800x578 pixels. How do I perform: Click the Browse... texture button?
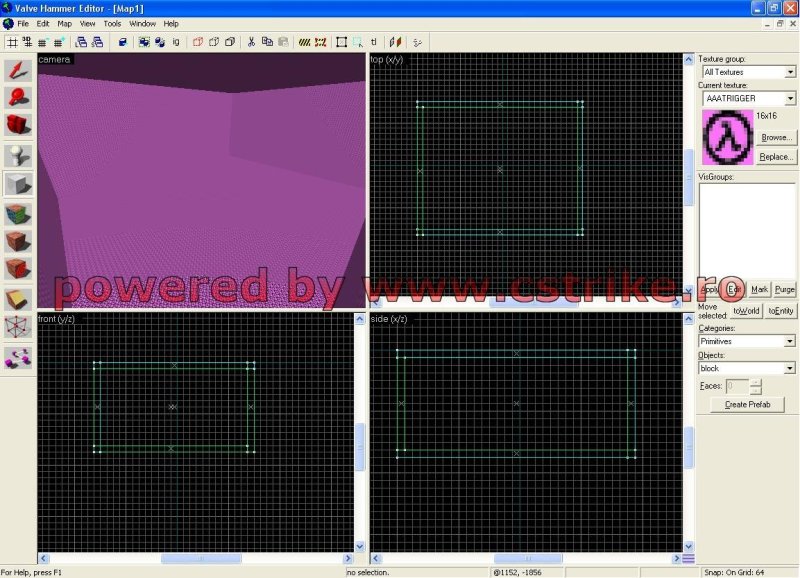(776, 137)
